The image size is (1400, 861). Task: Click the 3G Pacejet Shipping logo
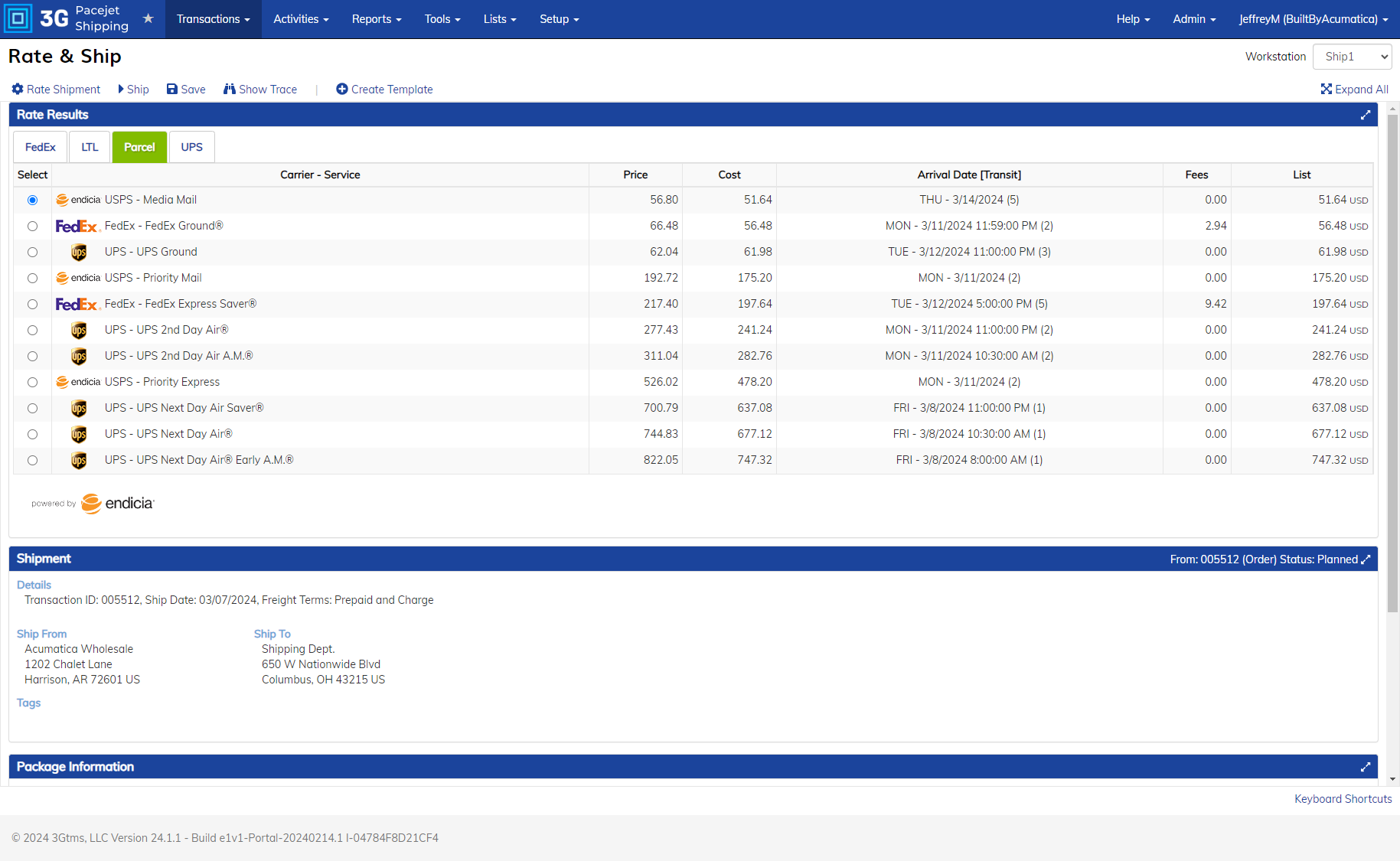(67, 18)
